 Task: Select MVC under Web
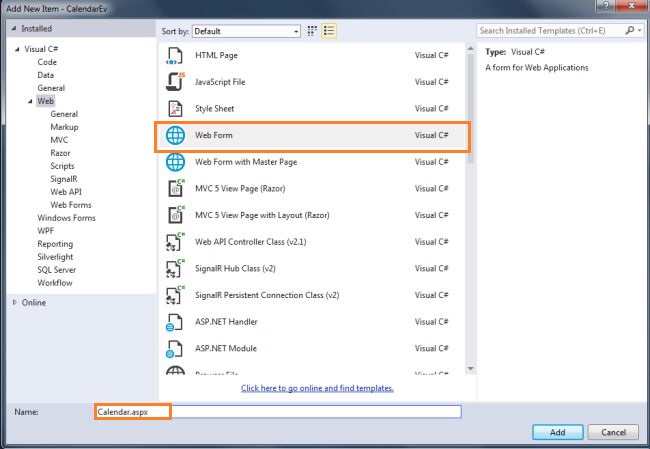(x=59, y=140)
